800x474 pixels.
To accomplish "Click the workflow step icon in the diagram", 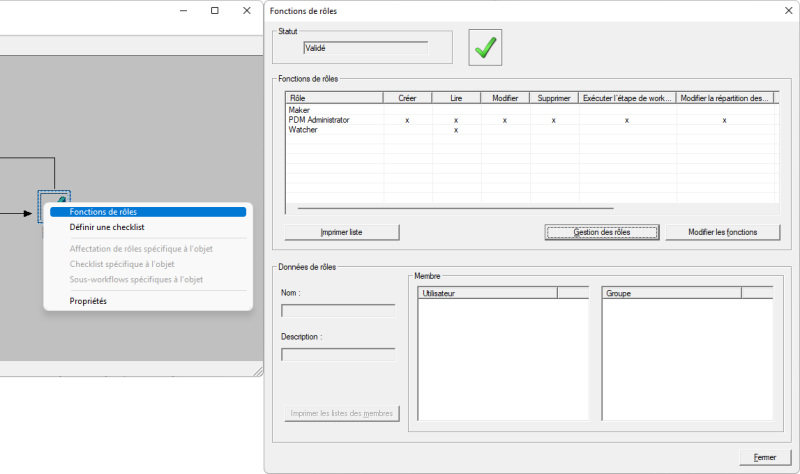I will point(54,197).
